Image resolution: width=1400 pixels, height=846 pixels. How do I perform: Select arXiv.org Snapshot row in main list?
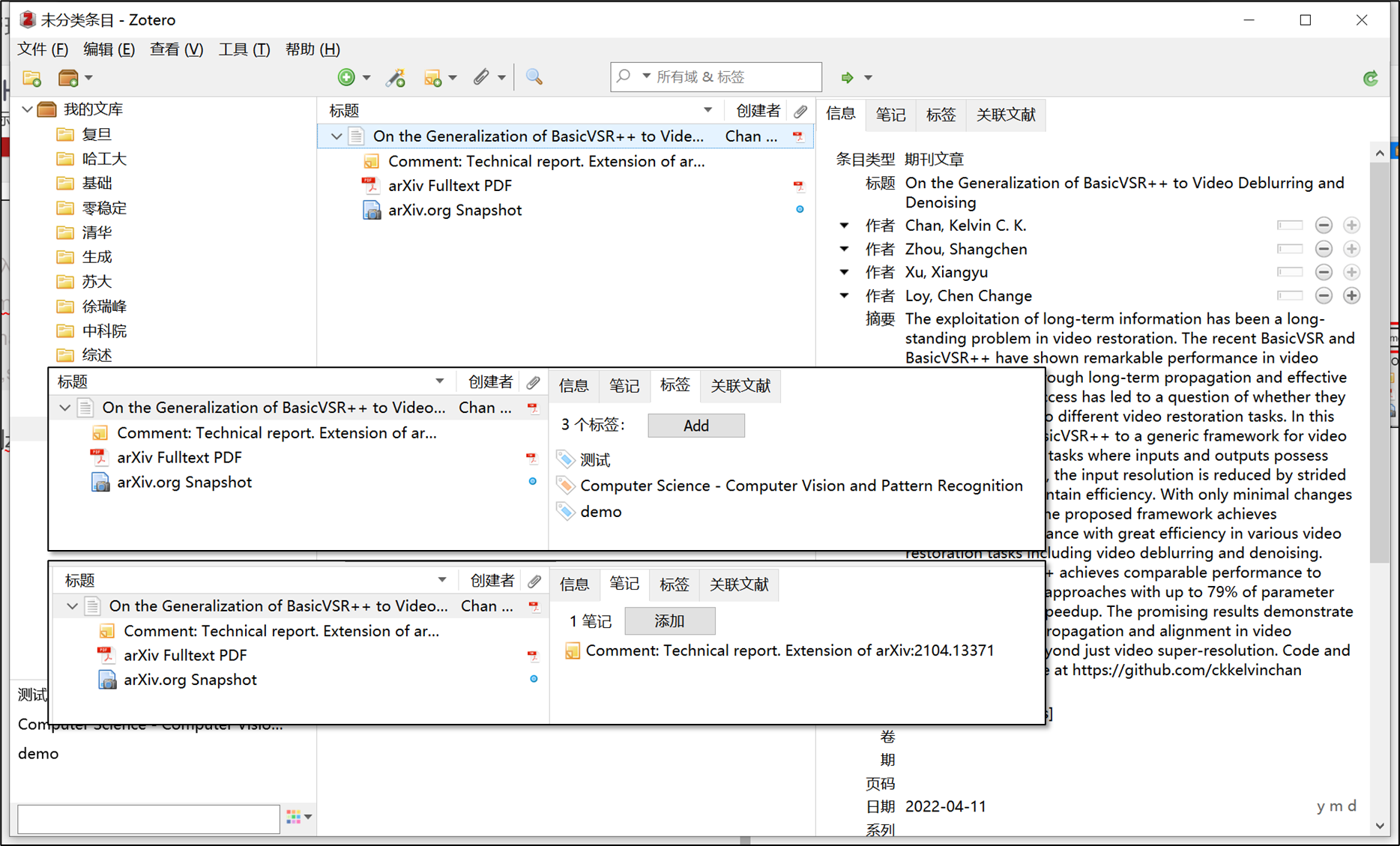click(566, 211)
